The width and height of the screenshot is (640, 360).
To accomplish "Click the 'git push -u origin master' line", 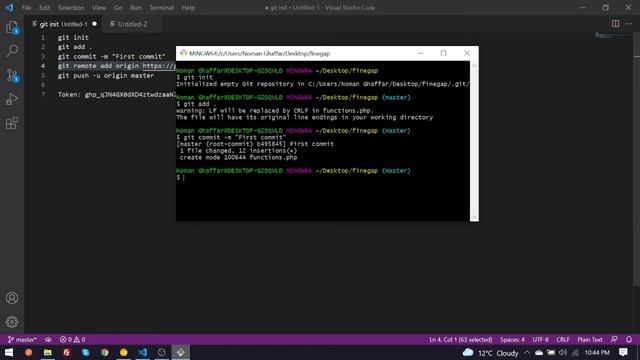I will click(106, 76).
